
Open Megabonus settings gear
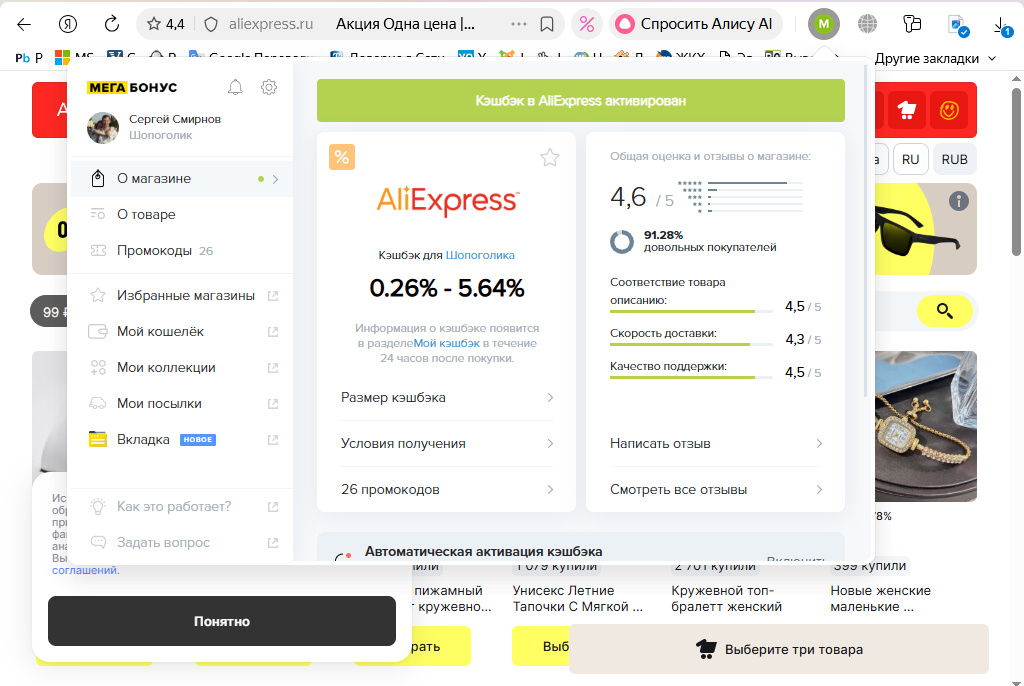(x=269, y=87)
